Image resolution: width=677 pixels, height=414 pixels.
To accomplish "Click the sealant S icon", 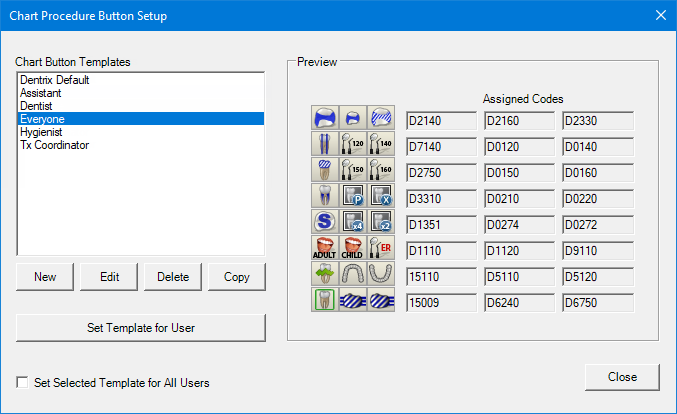I will [x=325, y=221].
